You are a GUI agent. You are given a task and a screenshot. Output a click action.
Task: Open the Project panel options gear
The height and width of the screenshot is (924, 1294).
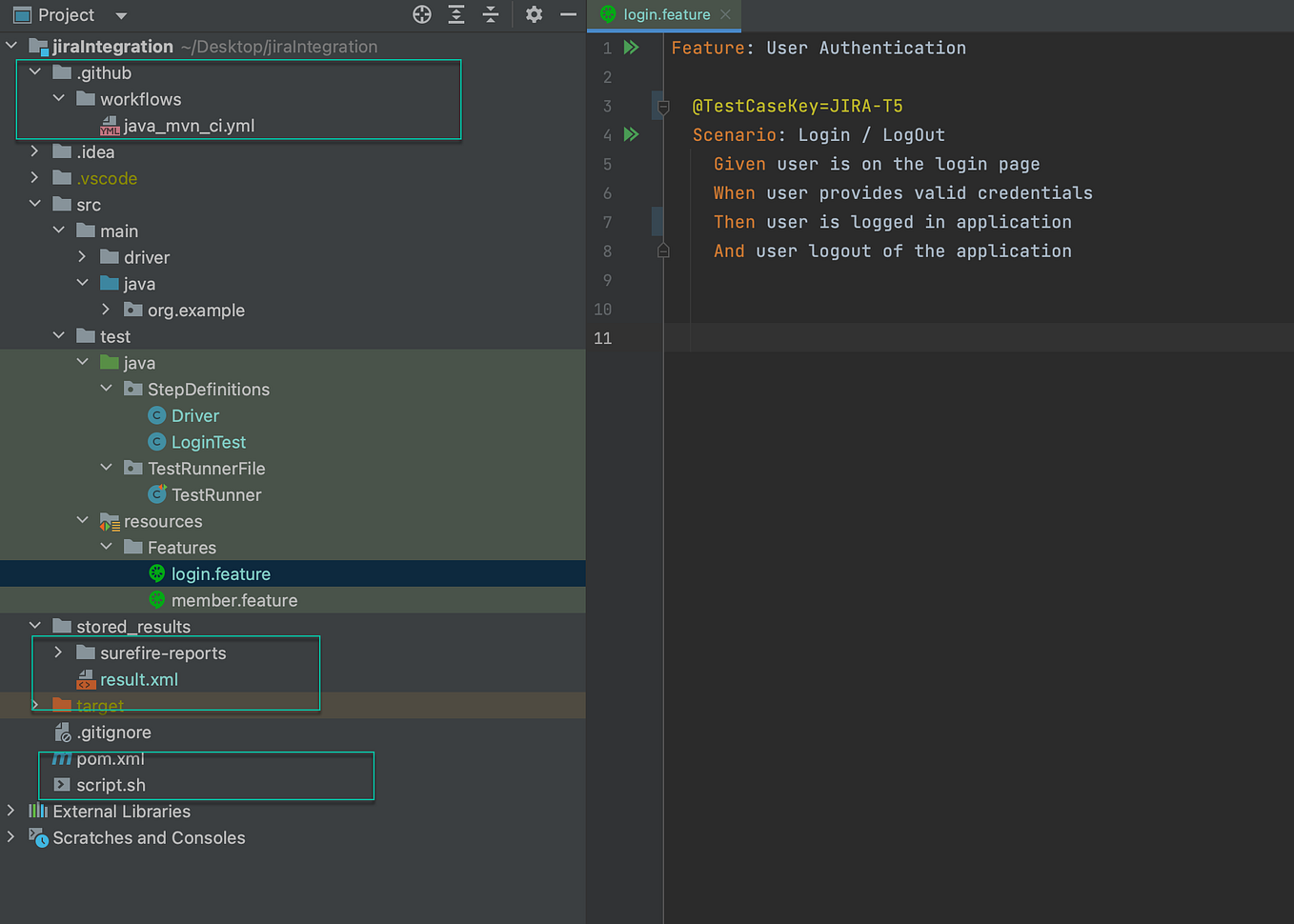click(534, 14)
